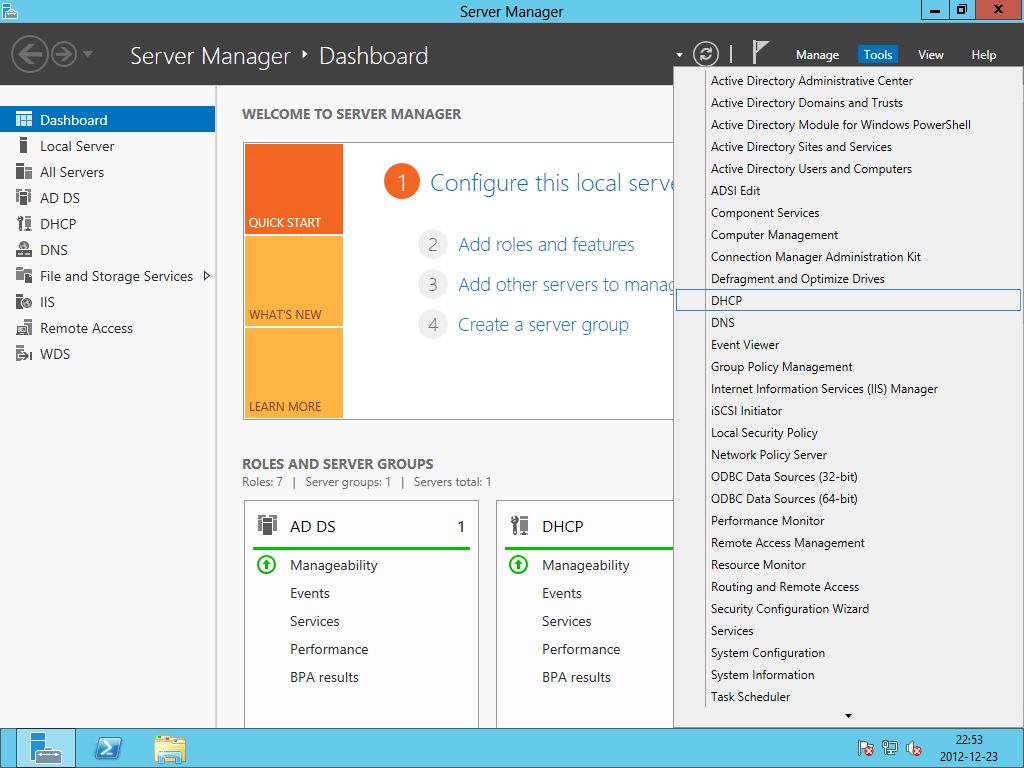Click Action Center flag in tray
This screenshot has height=768, width=1024.
(866, 748)
